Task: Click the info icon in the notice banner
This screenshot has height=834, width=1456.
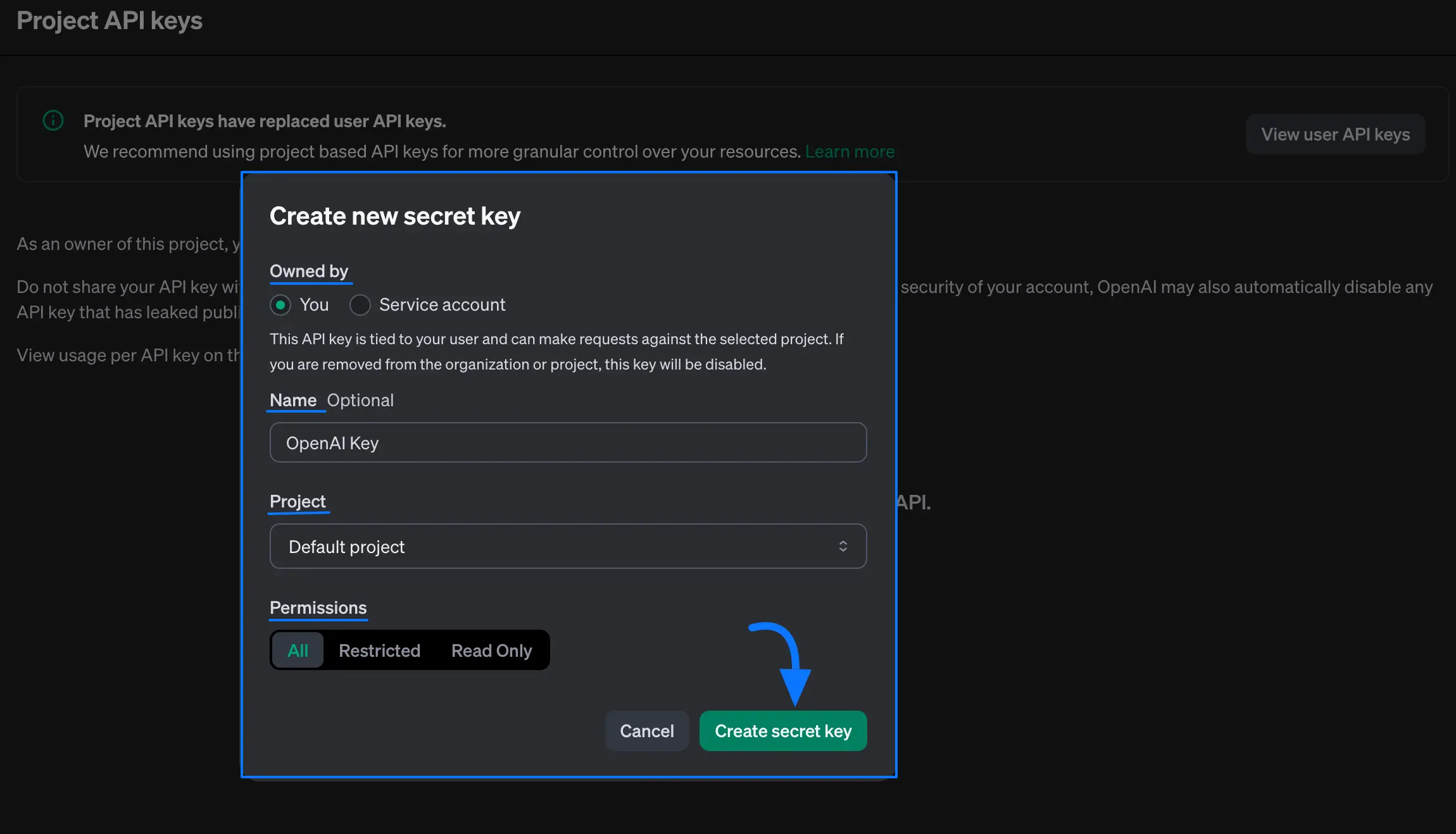Action: 53,120
